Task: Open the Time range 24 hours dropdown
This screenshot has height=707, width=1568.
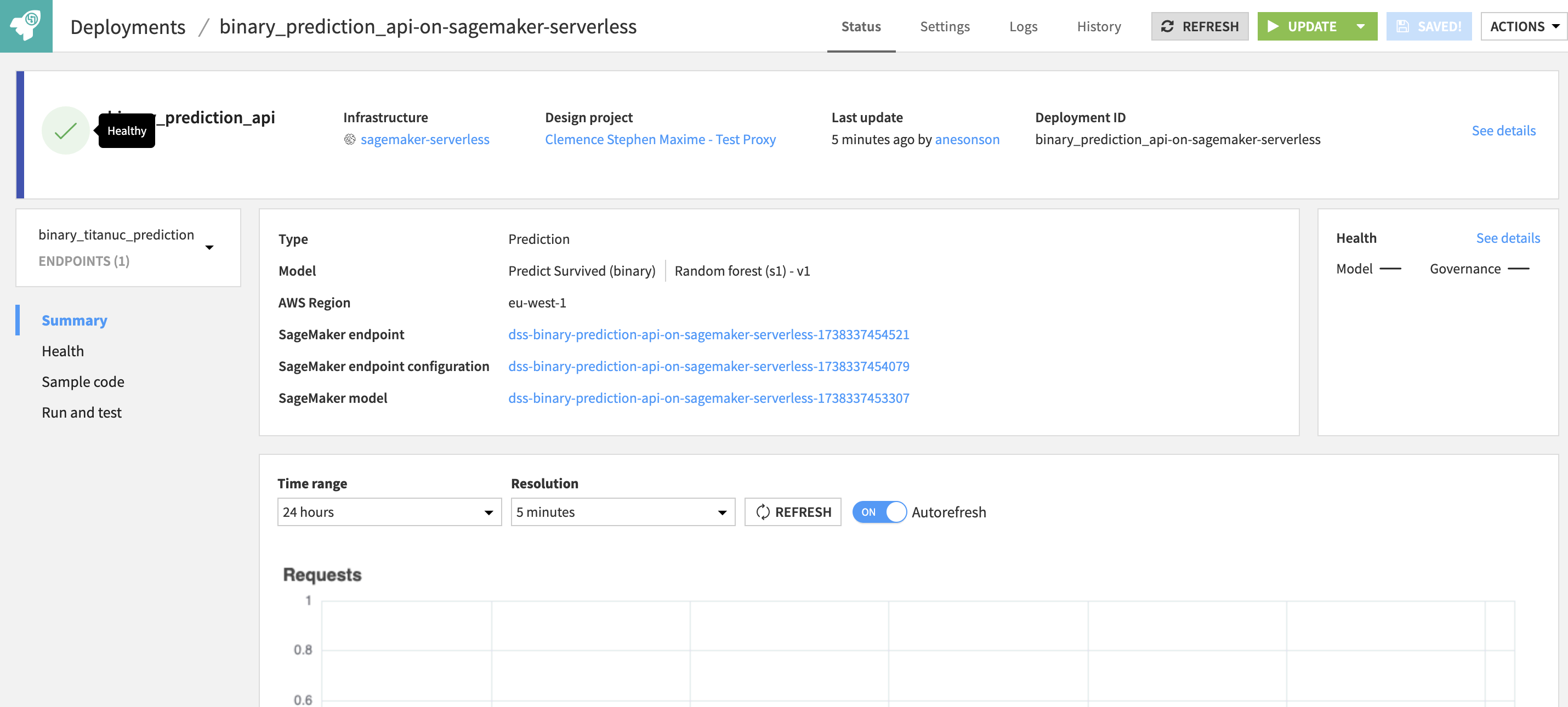Action: point(389,512)
